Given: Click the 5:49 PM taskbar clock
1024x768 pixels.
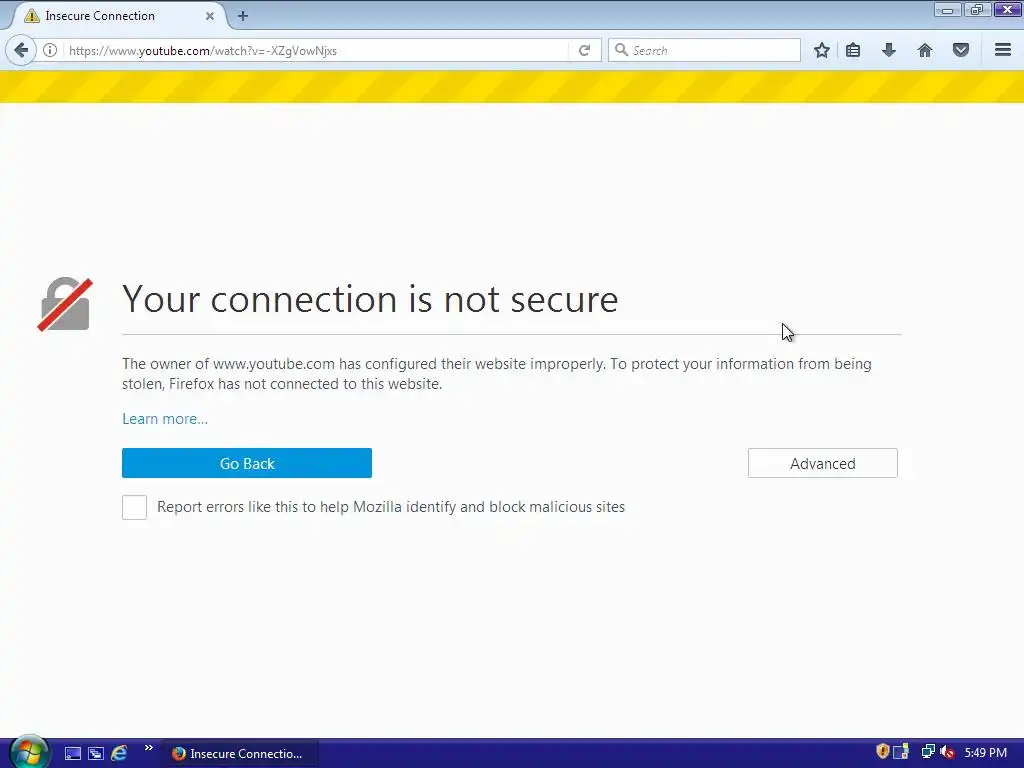Looking at the screenshot, I should (985, 753).
